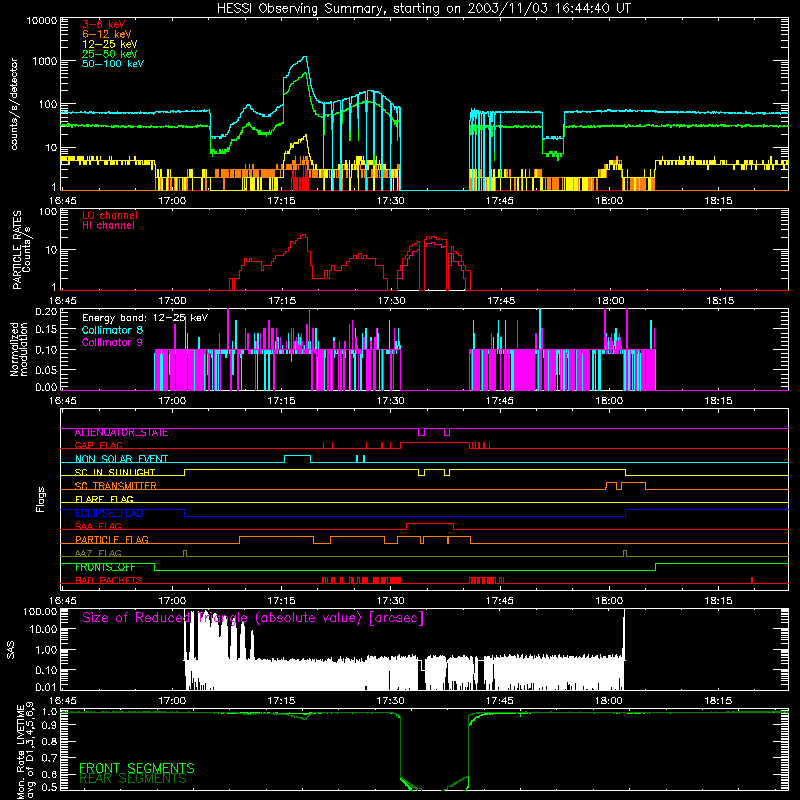The width and height of the screenshot is (800, 800).
Task: Click the HESSI Observing Summary title text
Action: tap(423, 9)
